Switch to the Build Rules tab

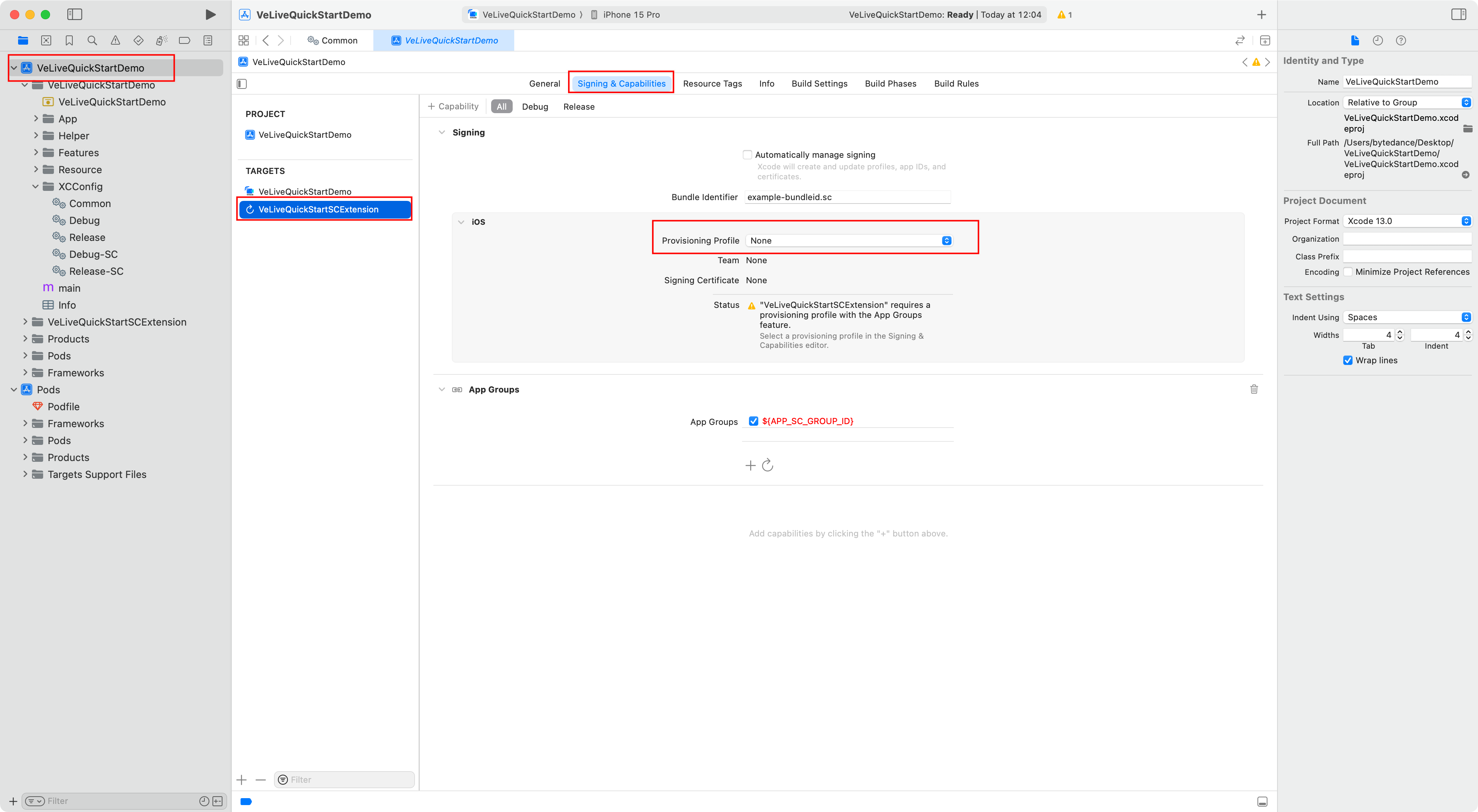pos(956,83)
